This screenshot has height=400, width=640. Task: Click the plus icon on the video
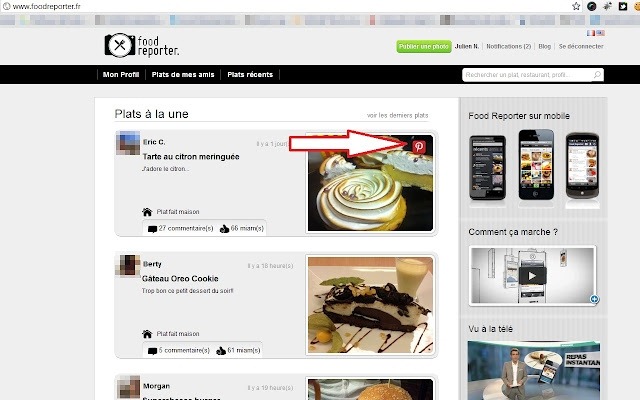pos(594,299)
